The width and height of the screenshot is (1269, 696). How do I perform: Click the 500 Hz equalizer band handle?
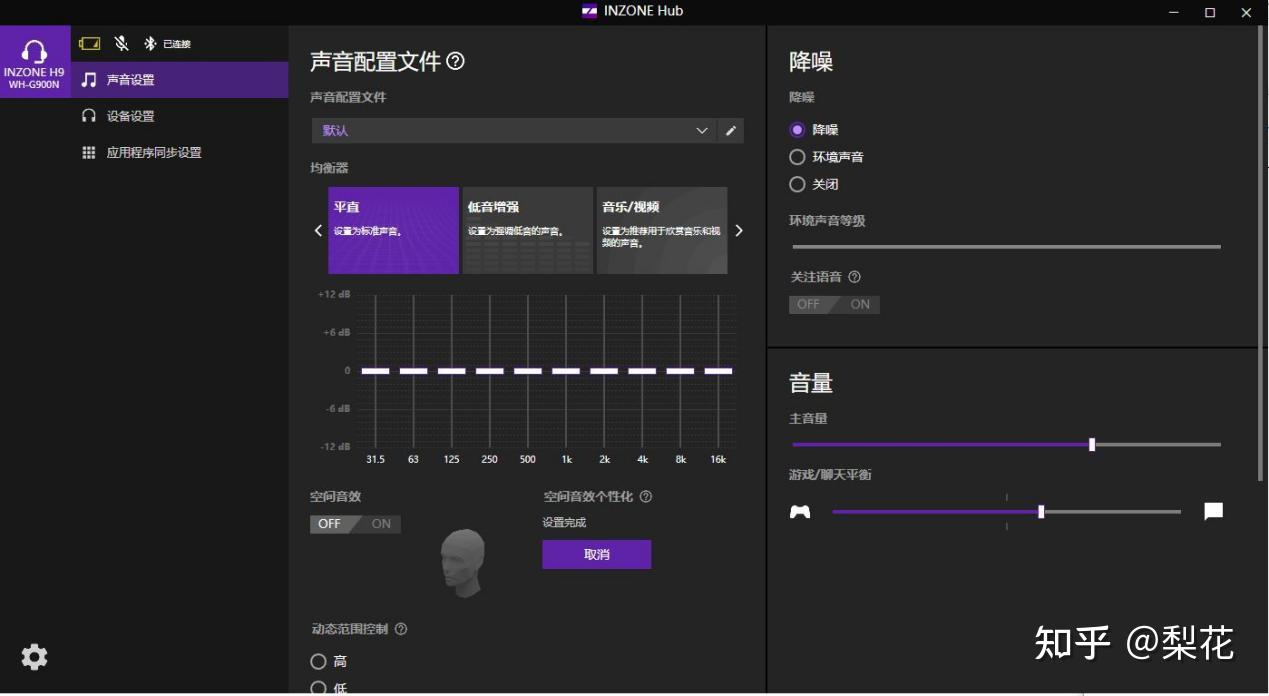coord(527,371)
